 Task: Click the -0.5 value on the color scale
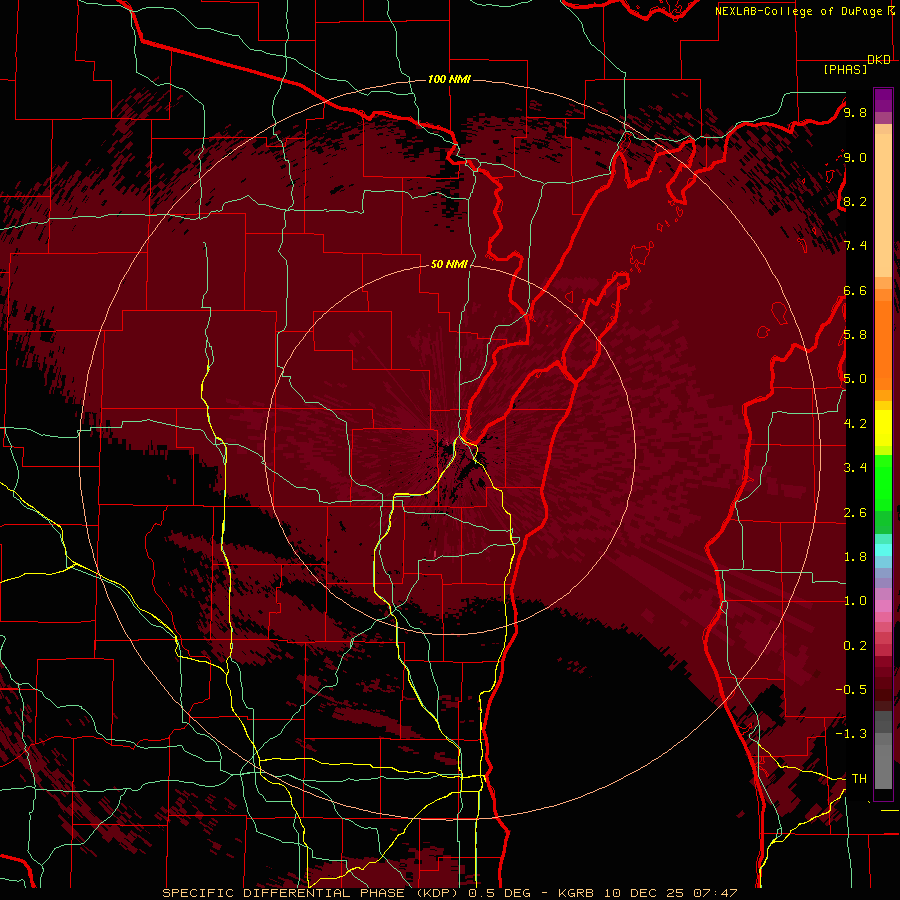(x=852, y=689)
